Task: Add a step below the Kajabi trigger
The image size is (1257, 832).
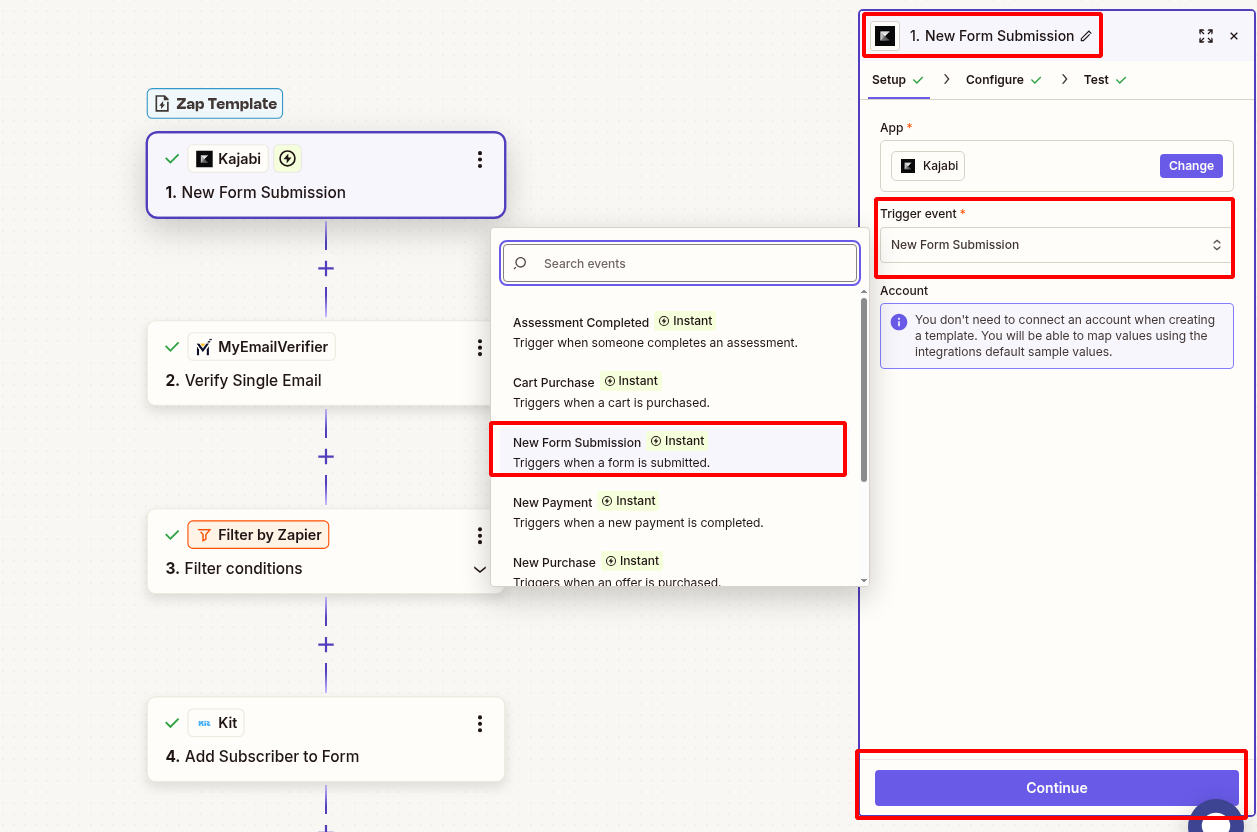Action: [x=326, y=268]
